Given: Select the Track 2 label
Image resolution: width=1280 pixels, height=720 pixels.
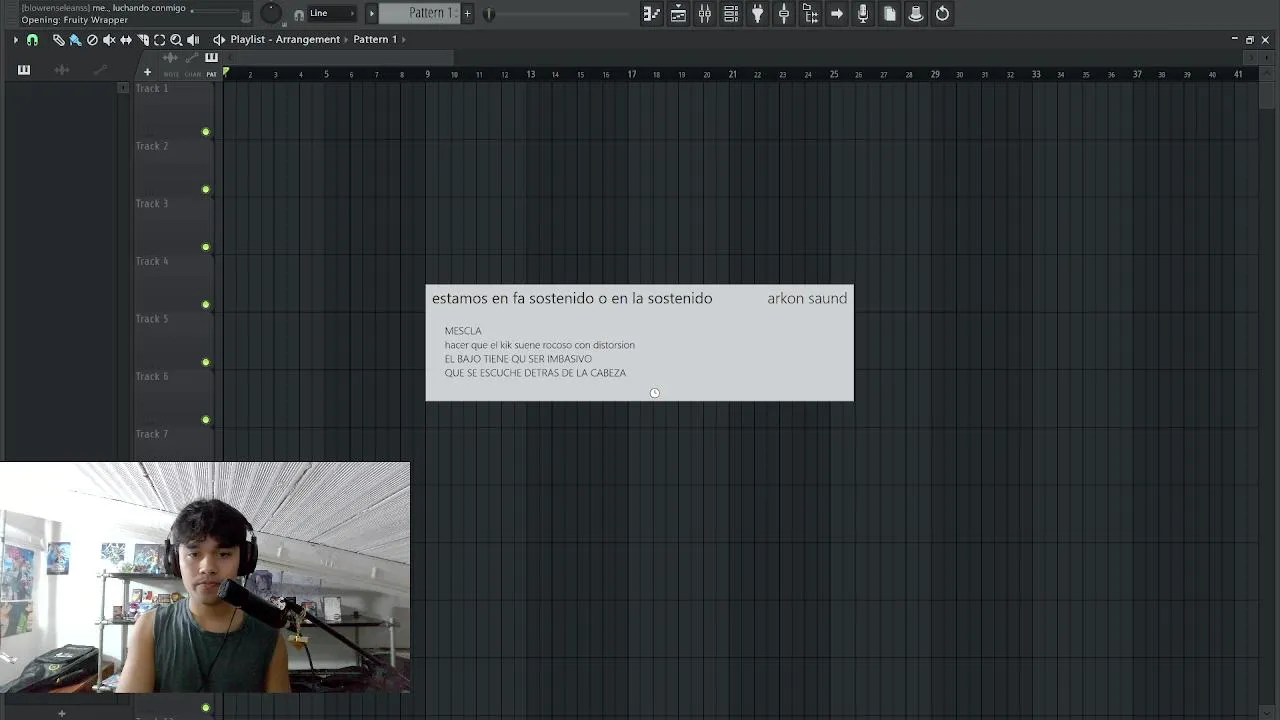Looking at the screenshot, I should pyautogui.click(x=152, y=146).
